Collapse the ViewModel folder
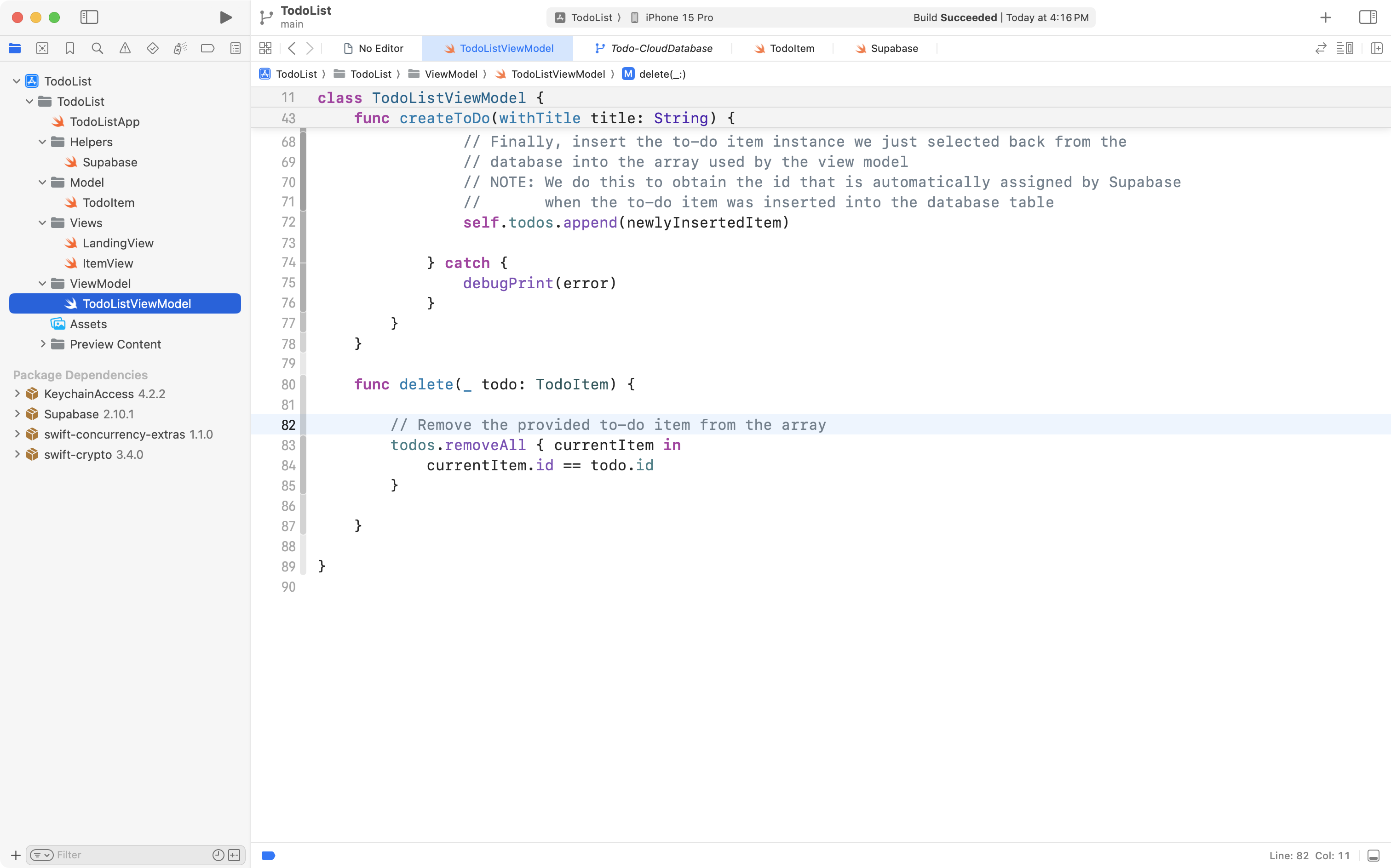 [x=41, y=283]
